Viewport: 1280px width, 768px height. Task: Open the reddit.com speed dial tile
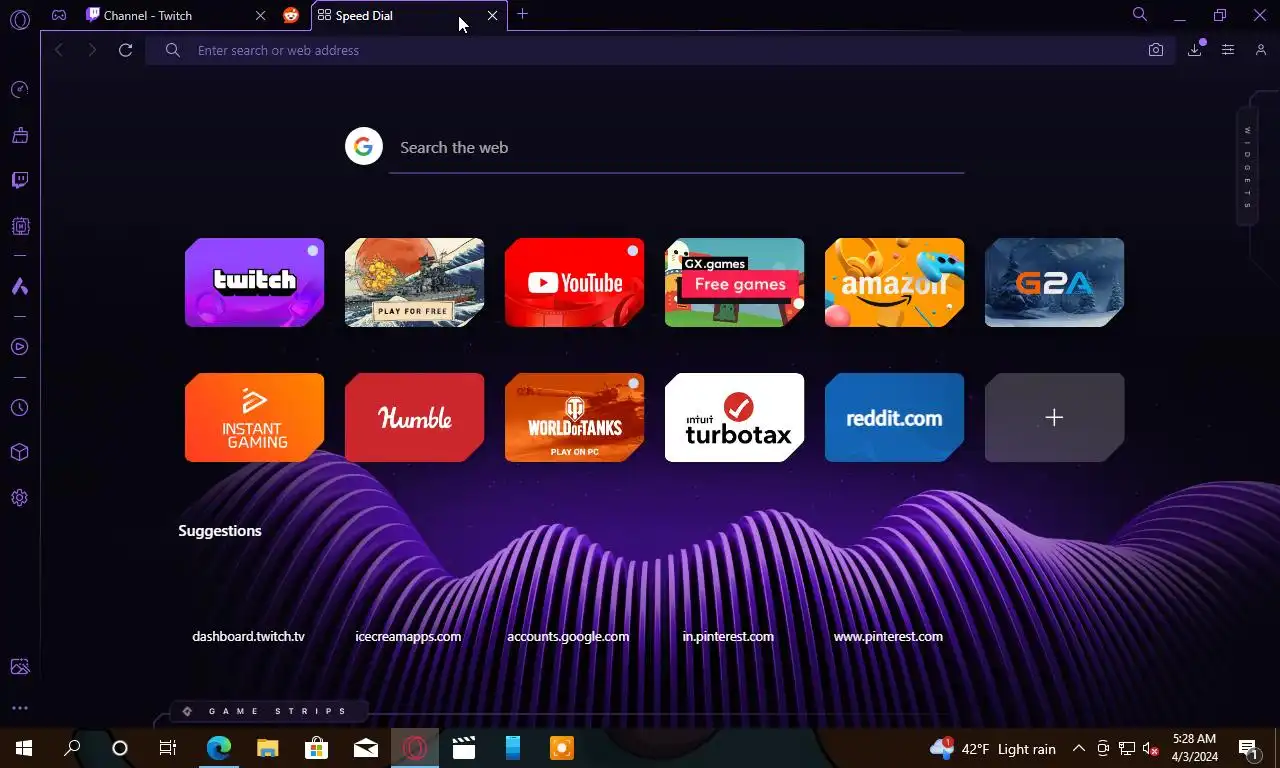coord(895,417)
